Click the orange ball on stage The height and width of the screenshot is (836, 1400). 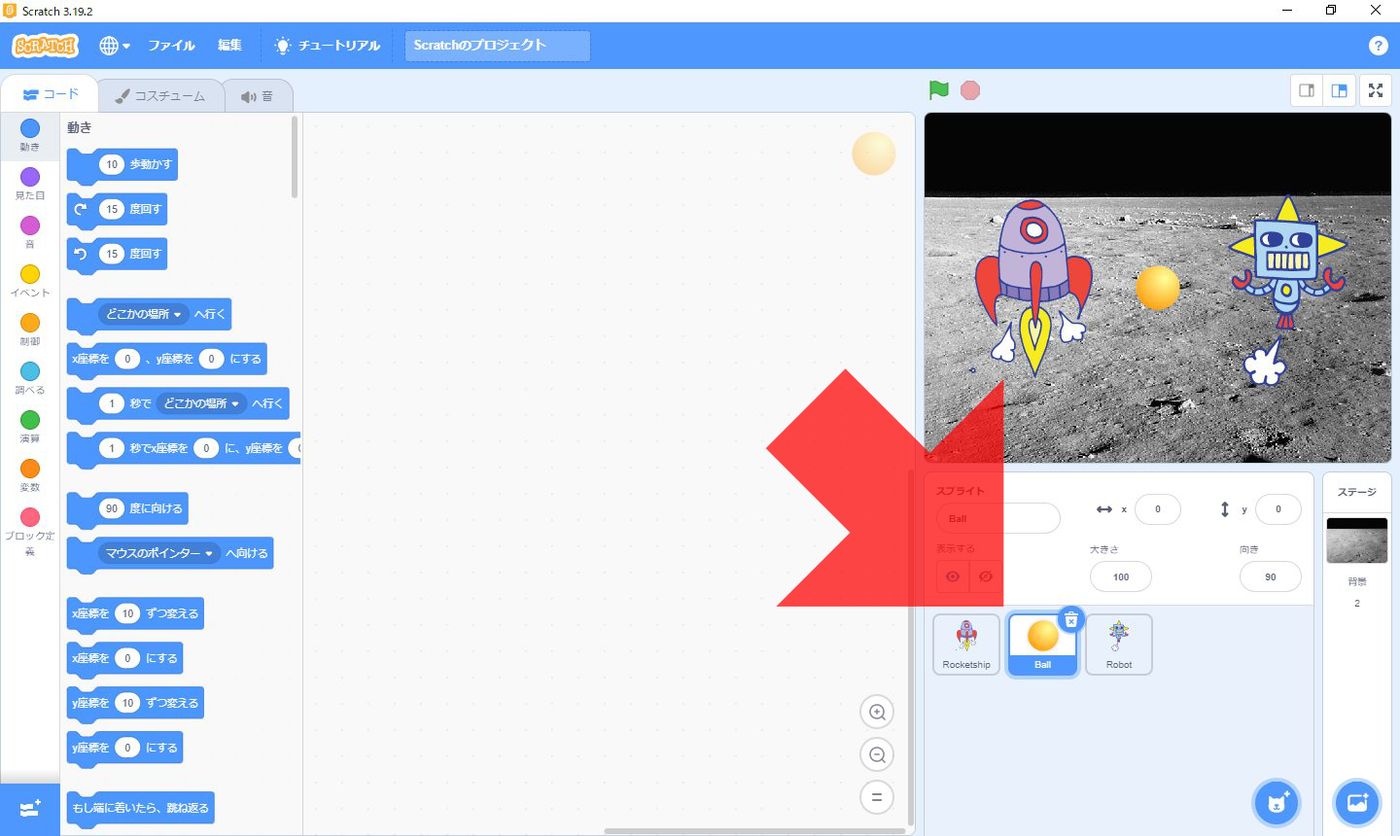(x=1158, y=288)
